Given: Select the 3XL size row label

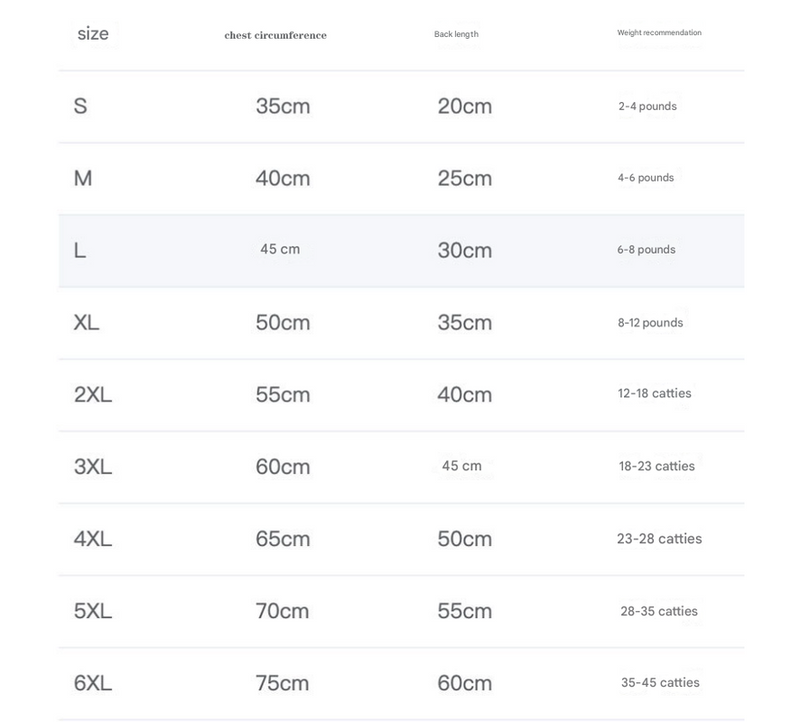Looking at the screenshot, I should click(93, 467).
